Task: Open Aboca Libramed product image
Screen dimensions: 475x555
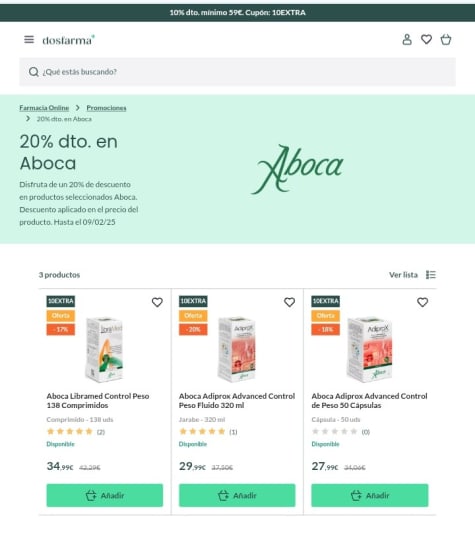Action: [105, 349]
